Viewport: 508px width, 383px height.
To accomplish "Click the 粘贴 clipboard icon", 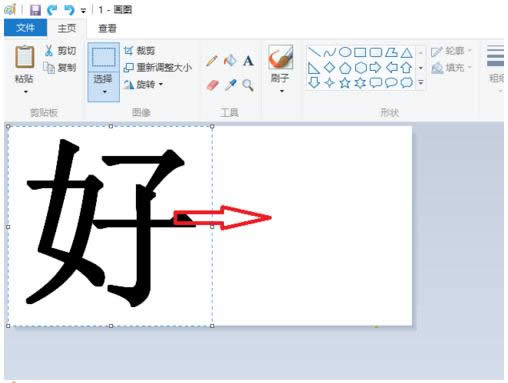I will [24, 57].
